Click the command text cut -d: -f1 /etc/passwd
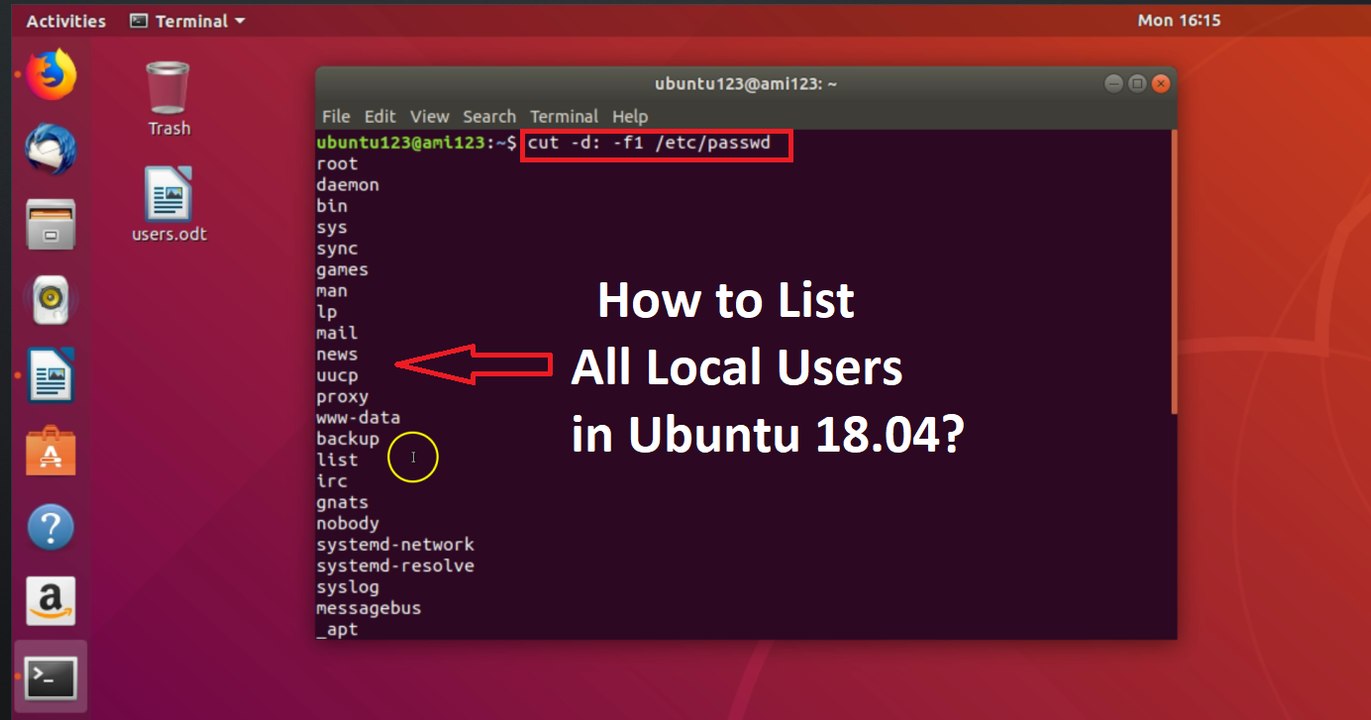Viewport: 1371px width, 720px height. click(649, 143)
